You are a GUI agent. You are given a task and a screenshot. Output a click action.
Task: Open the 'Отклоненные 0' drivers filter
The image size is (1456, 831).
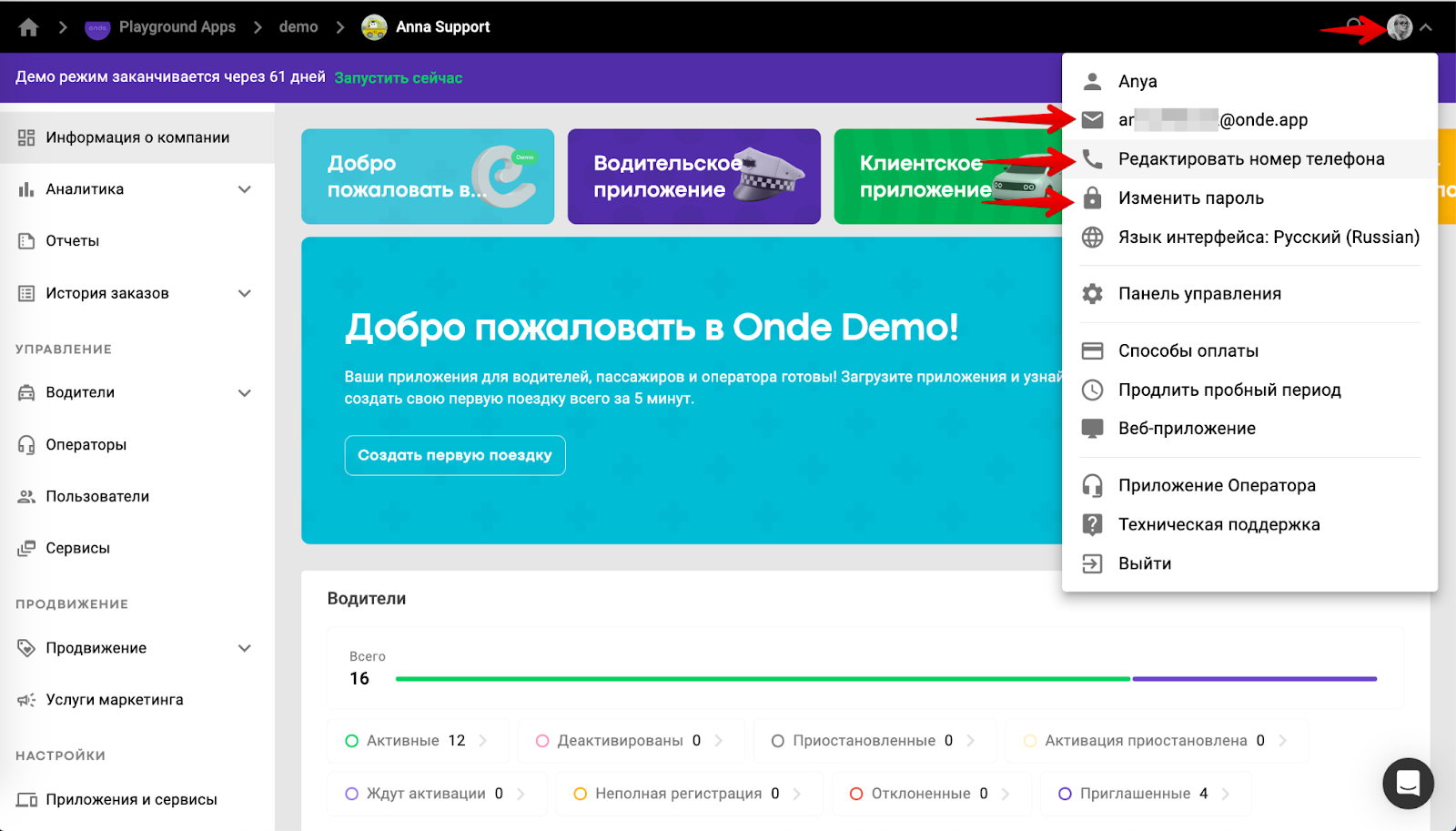coord(930,794)
